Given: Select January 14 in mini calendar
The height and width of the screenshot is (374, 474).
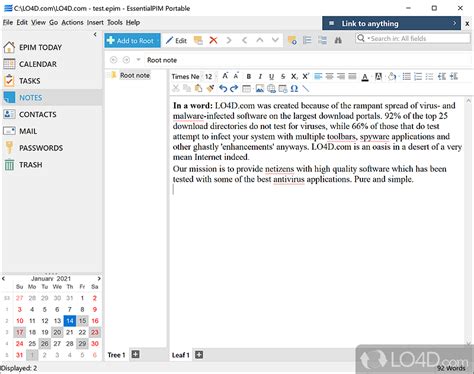Looking at the screenshot, I should pyautogui.click(x=70, y=321).
